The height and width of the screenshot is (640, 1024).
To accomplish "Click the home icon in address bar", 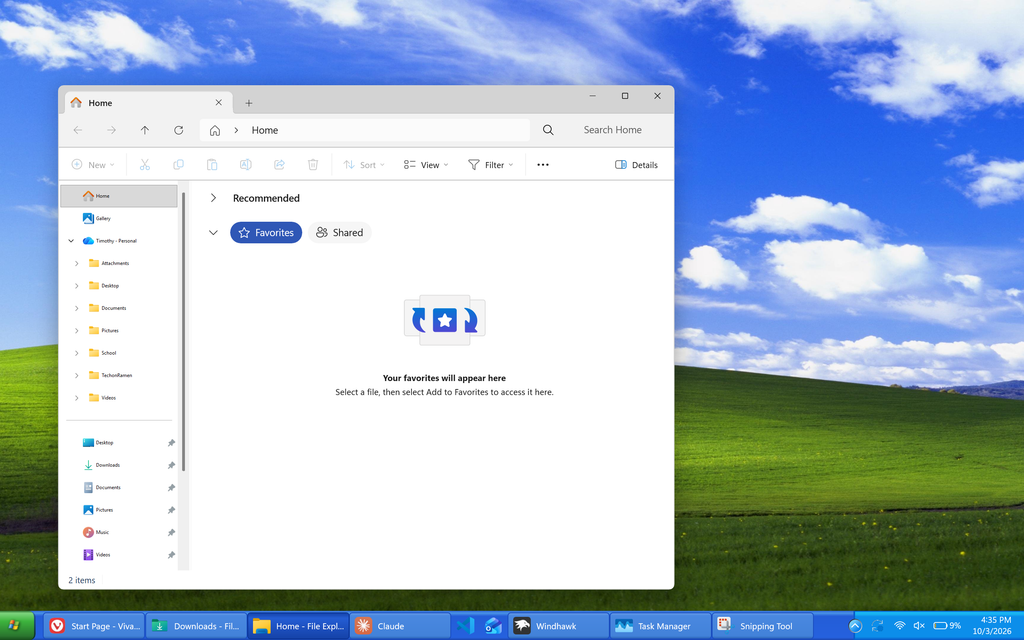I will tap(215, 130).
